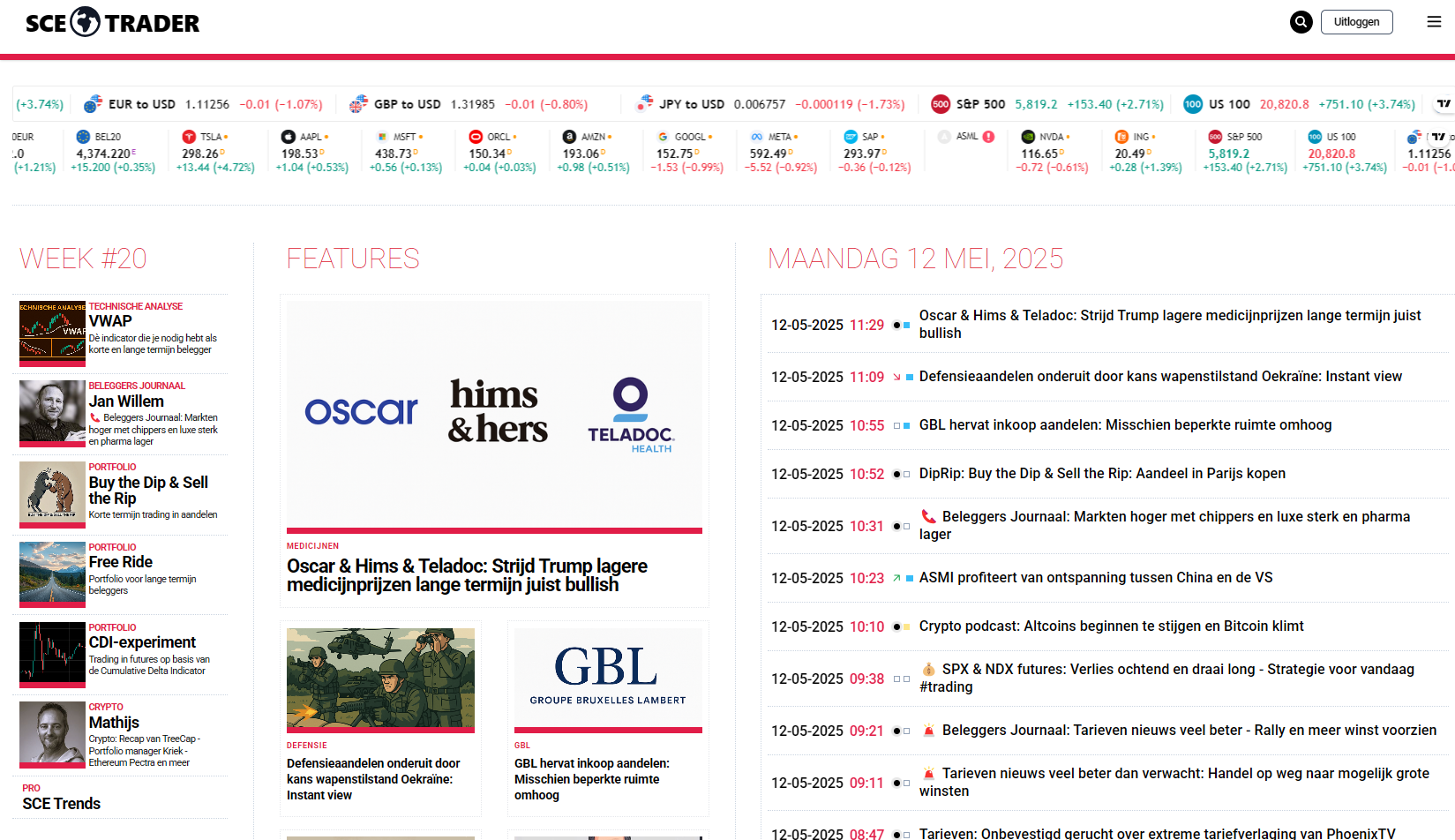Open the Jan Willem portrait thumbnail

pyautogui.click(x=52, y=414)
